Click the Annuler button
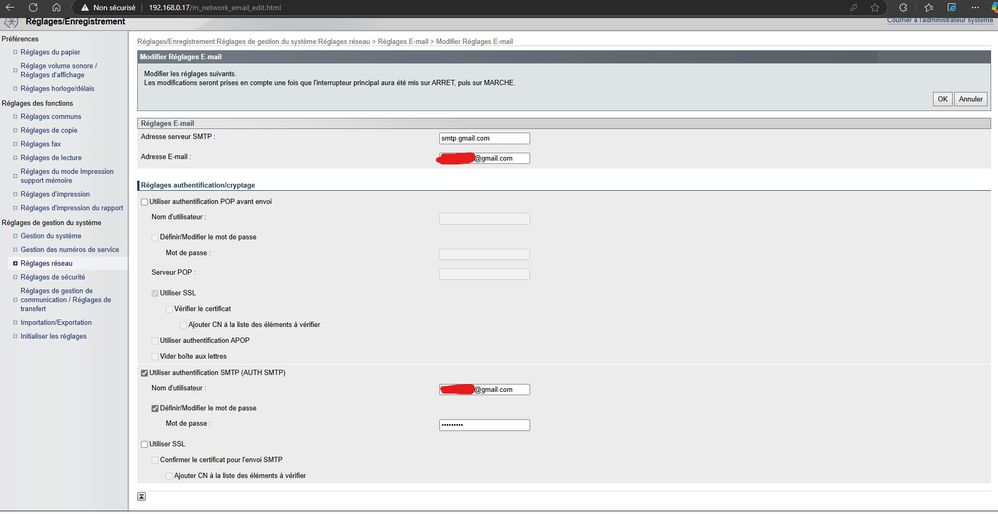Screen dimensions: 998x514 coord(971,99)
